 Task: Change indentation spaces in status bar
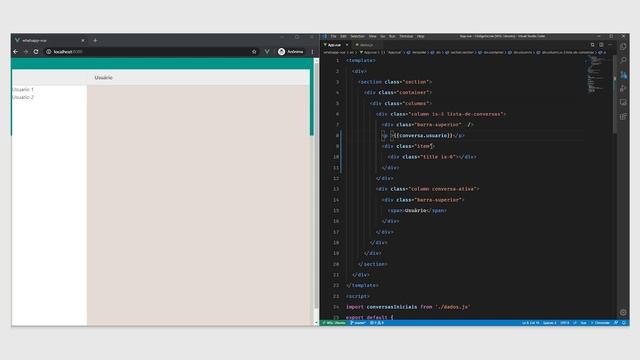point(549,323)
